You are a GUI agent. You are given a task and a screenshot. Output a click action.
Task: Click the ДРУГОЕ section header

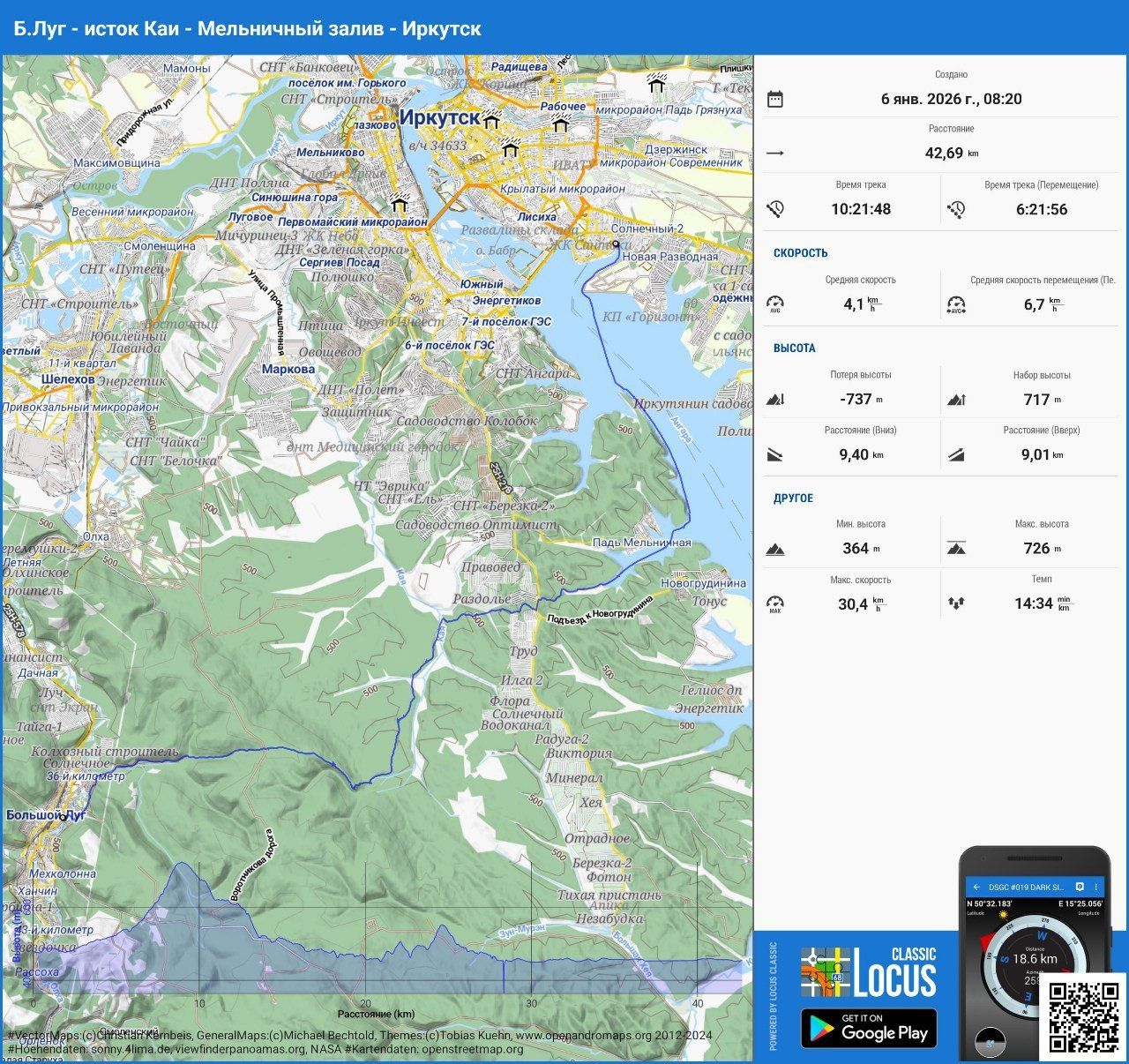[793, 498]
